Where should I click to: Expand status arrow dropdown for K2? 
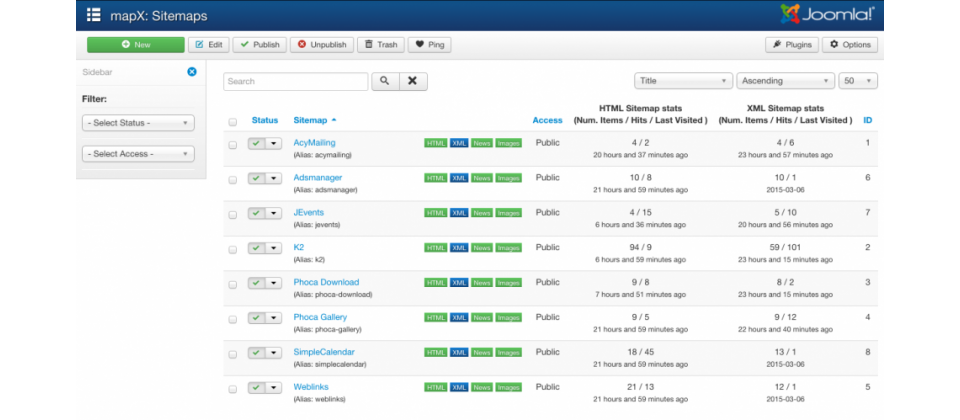(x=273, y=248)
